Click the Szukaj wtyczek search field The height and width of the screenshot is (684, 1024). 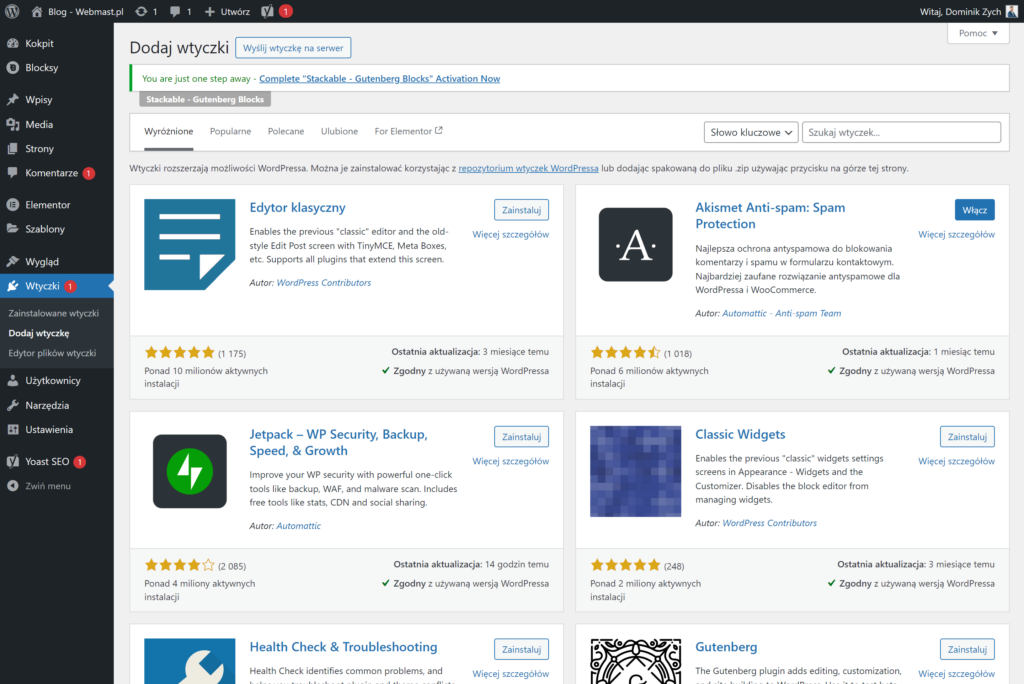[x=902, y=132]
